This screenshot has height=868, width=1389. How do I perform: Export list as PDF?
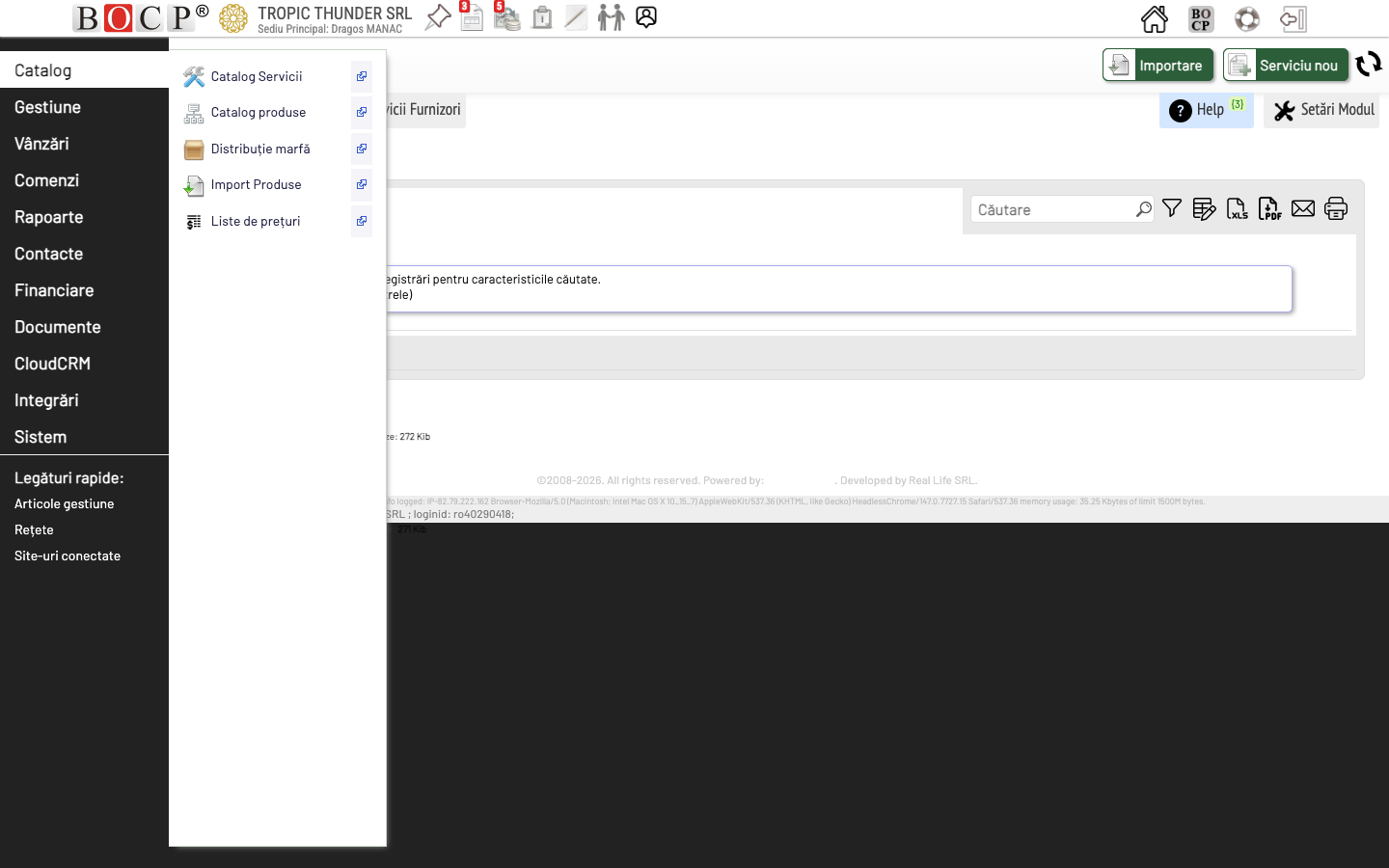tap(1269, 208)
